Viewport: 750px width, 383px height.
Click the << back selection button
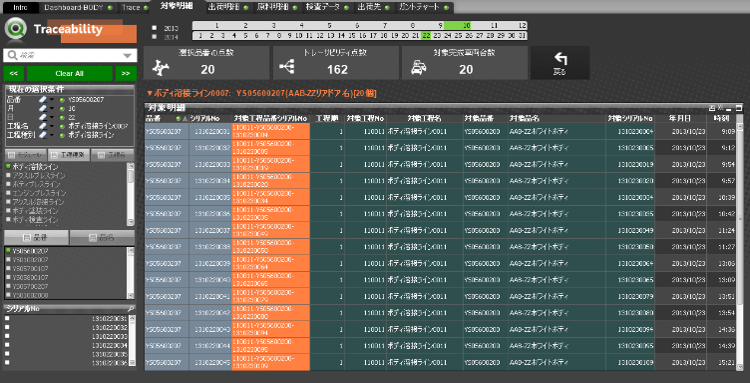point(14,74)
